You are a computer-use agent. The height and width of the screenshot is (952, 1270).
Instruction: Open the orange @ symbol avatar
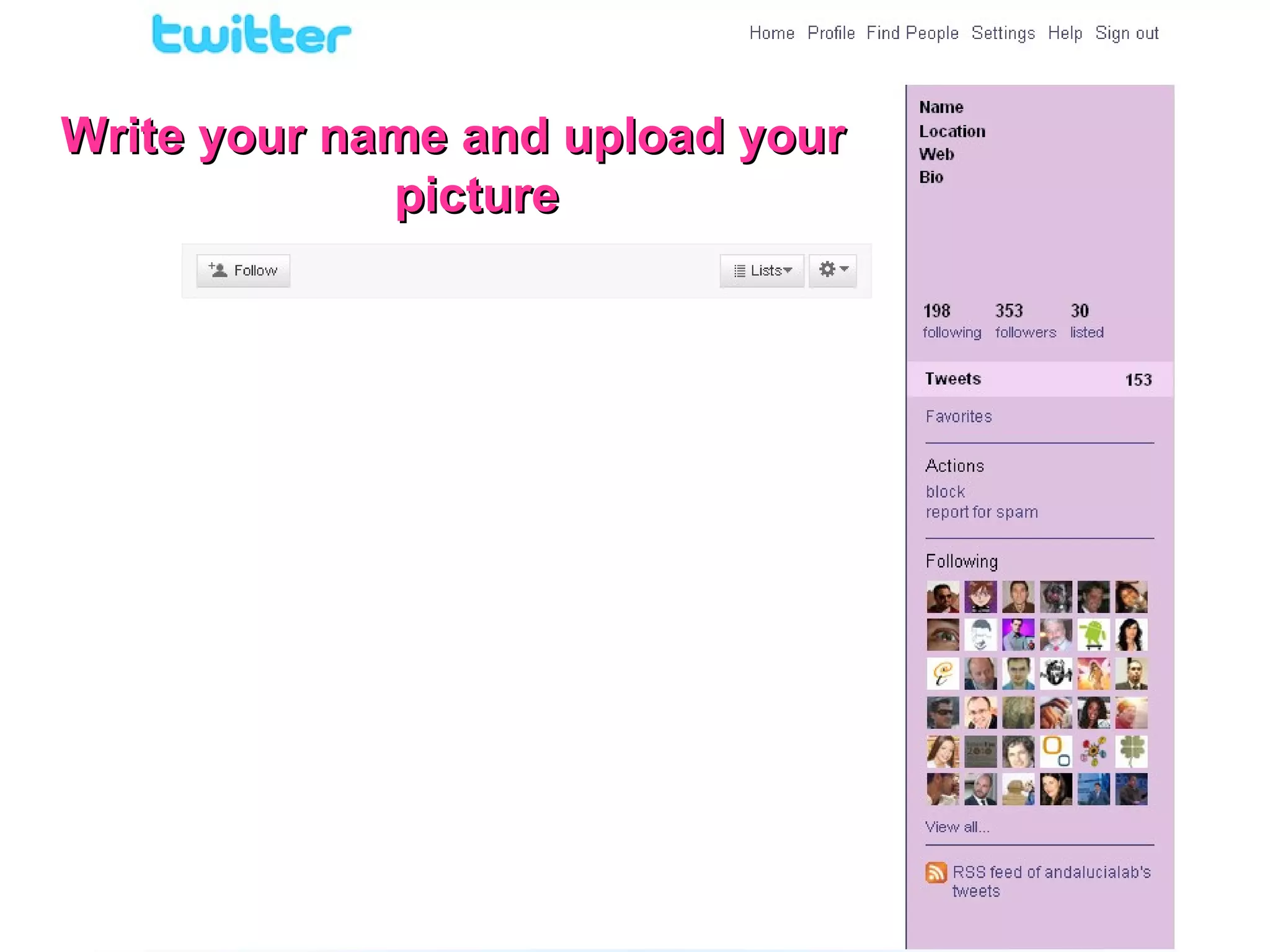tap(943, 673)
